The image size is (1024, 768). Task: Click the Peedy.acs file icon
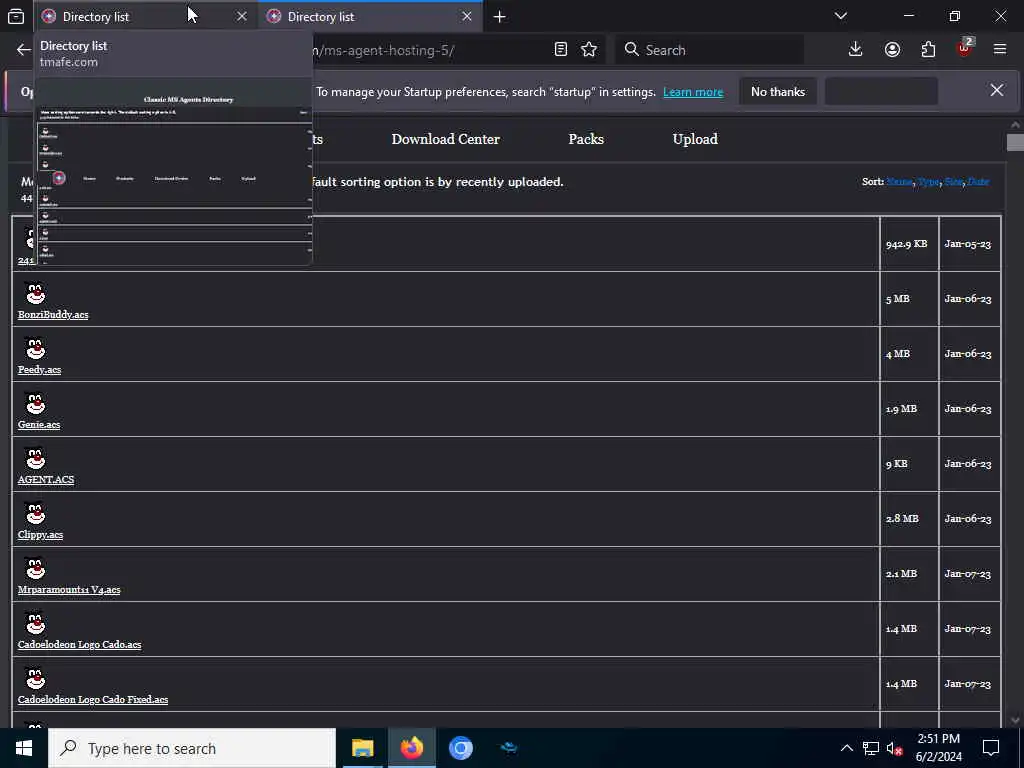tap(35, 348)
